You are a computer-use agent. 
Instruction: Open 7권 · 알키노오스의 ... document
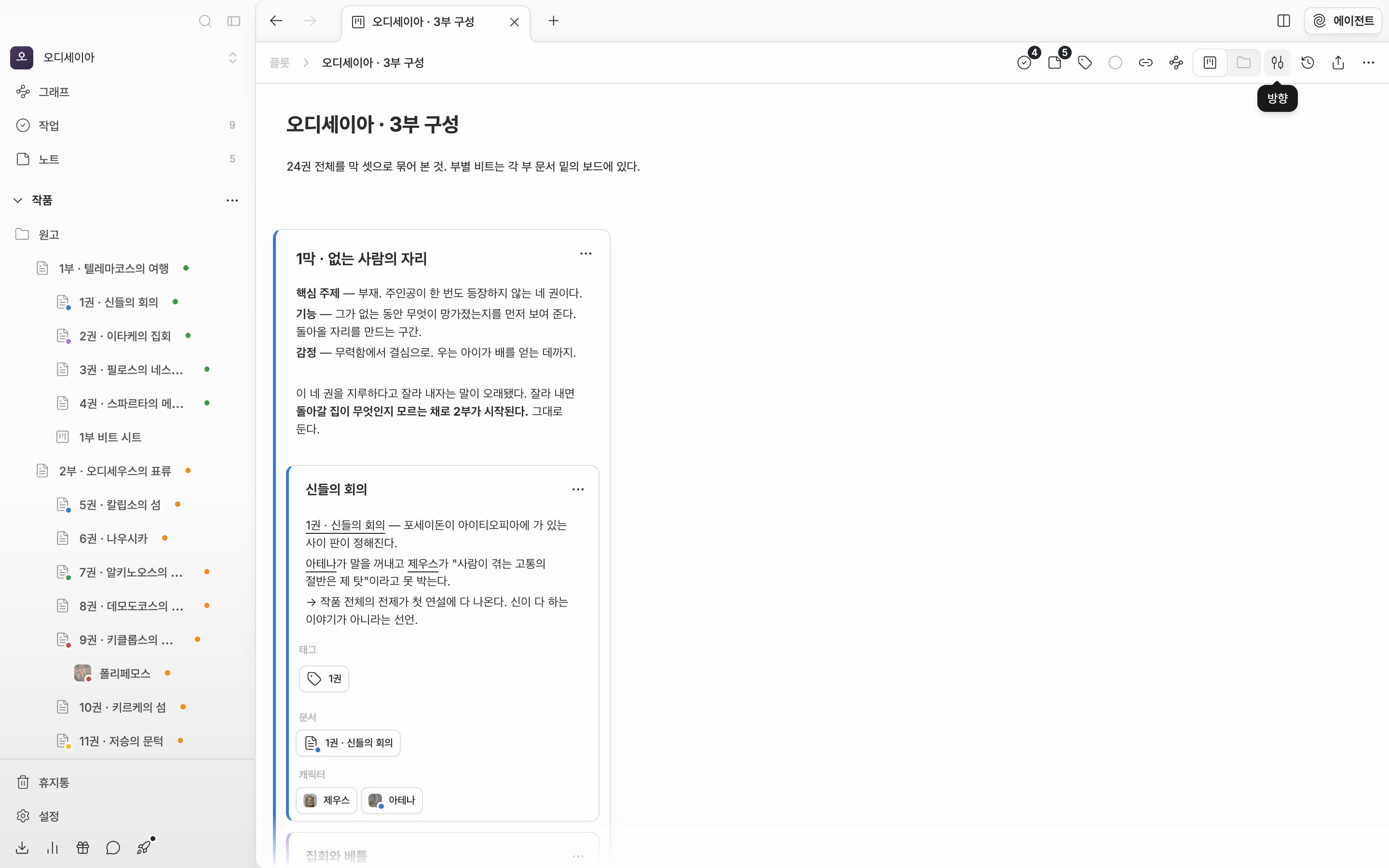pos(127,572)
